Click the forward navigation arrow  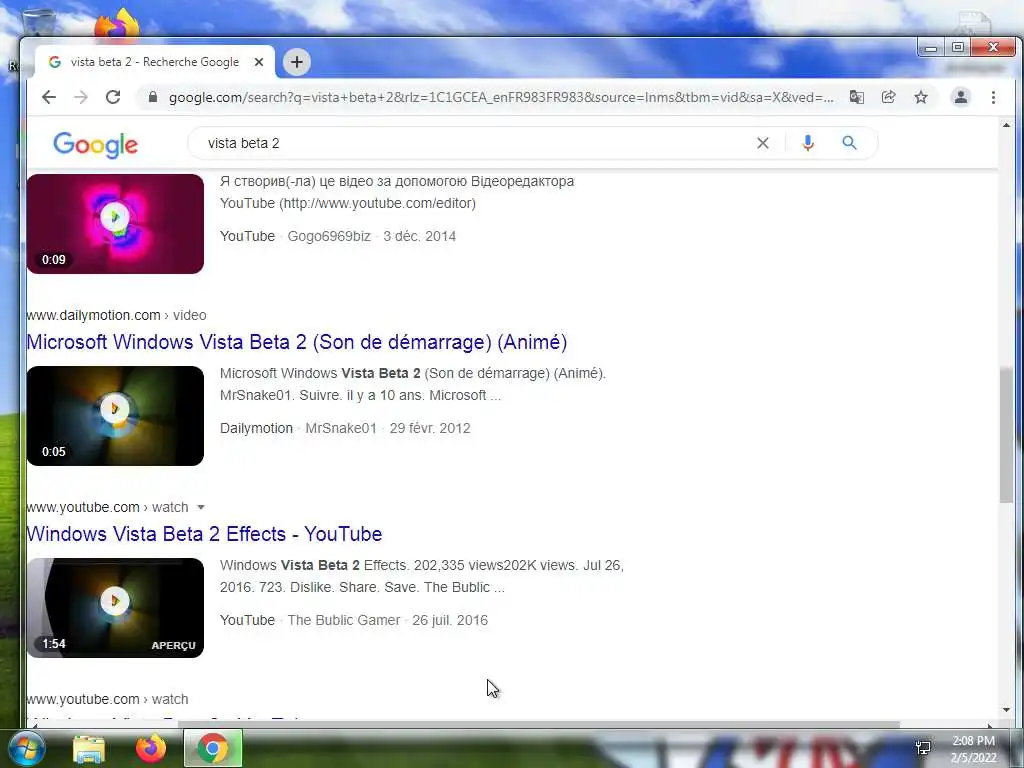(81, 97)
